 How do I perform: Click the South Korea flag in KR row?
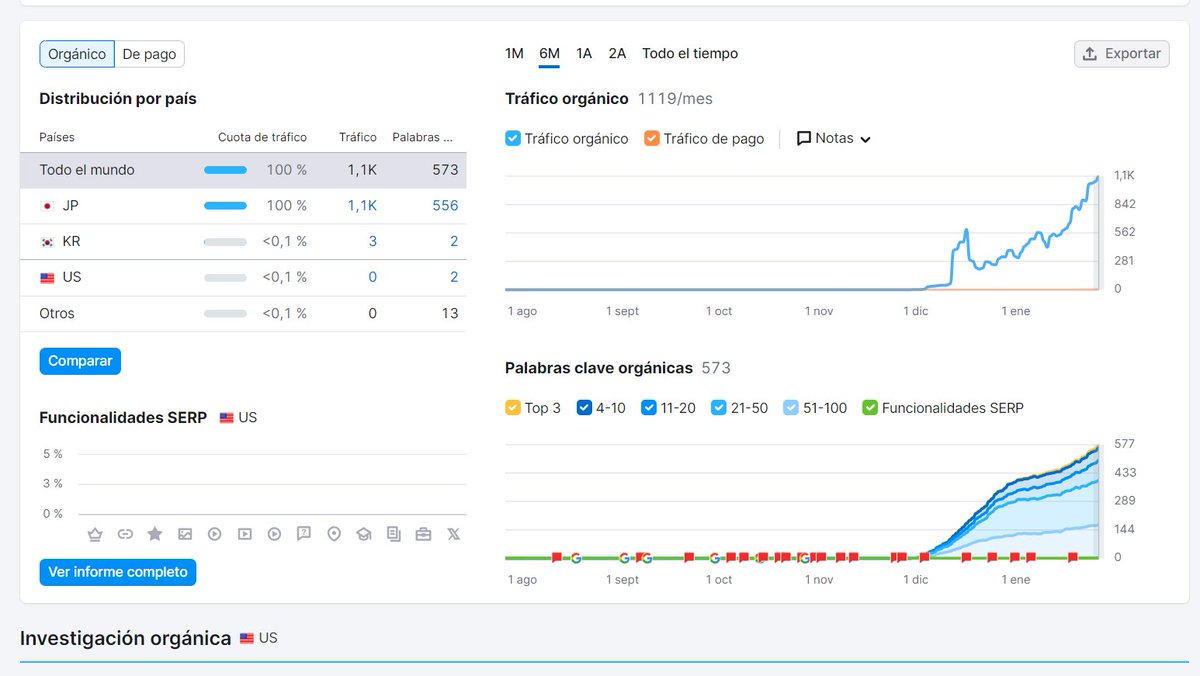tap(47, 242)
